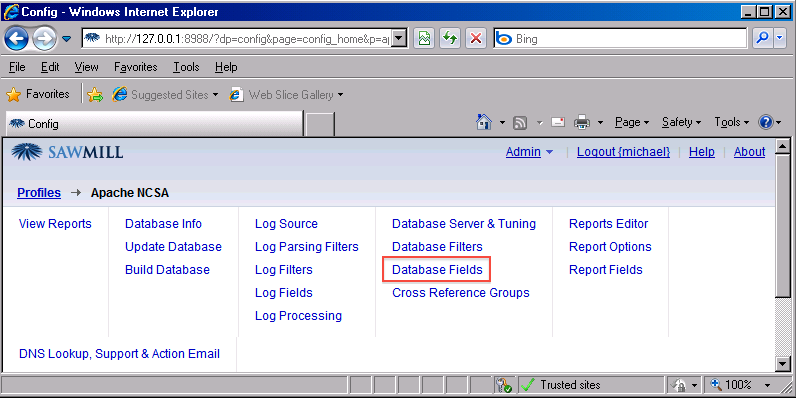Click the Compatibility View icon
Screen dimensions: 796x398
coord(424,39)
